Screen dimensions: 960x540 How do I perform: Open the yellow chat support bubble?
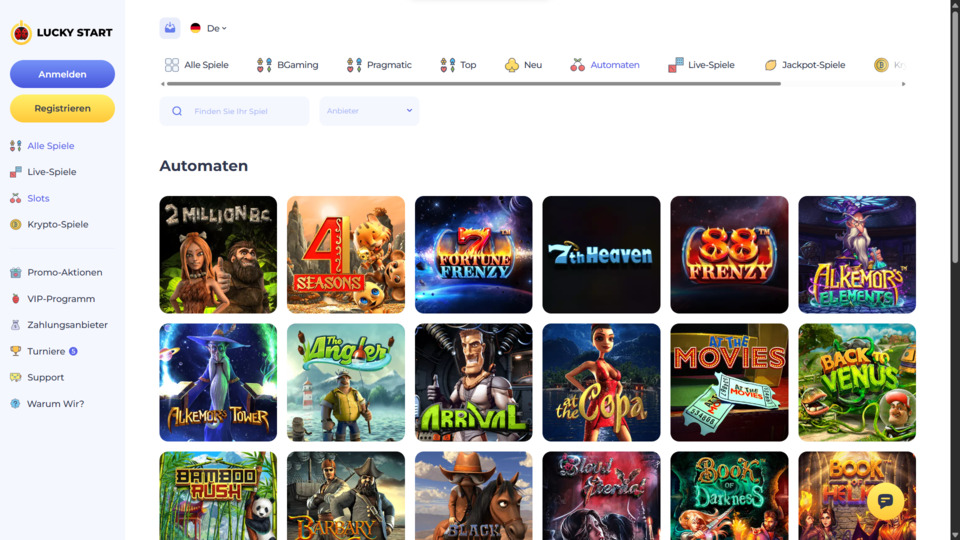coord(885,501)
